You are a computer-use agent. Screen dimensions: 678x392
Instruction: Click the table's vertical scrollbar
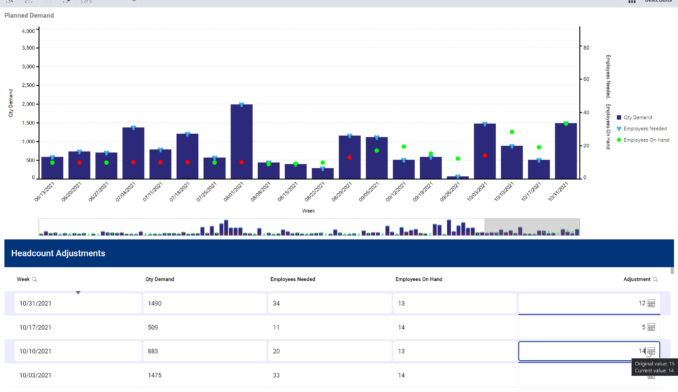pos(672,271)
